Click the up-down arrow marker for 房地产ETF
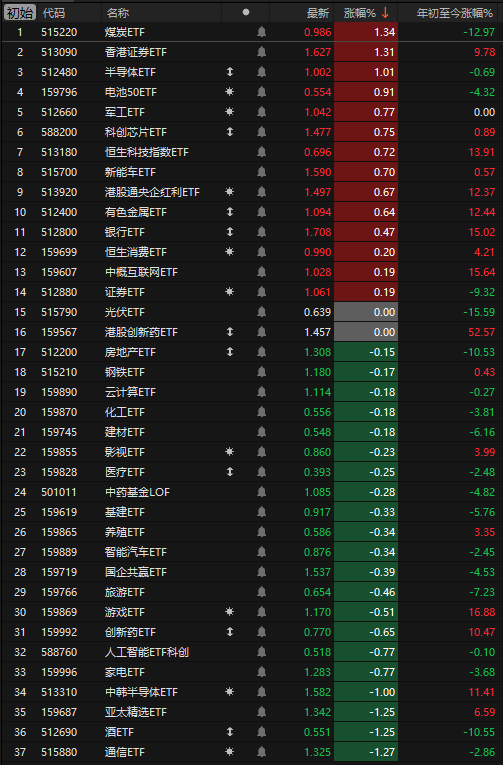 point(230,352)
